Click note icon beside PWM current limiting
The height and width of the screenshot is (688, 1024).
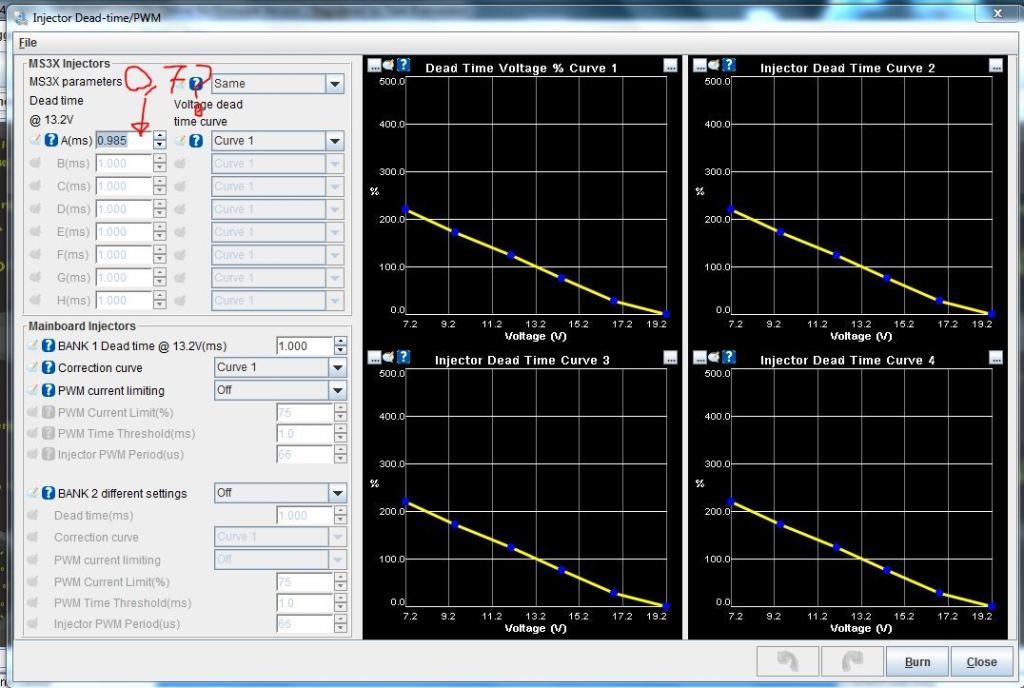33,390
